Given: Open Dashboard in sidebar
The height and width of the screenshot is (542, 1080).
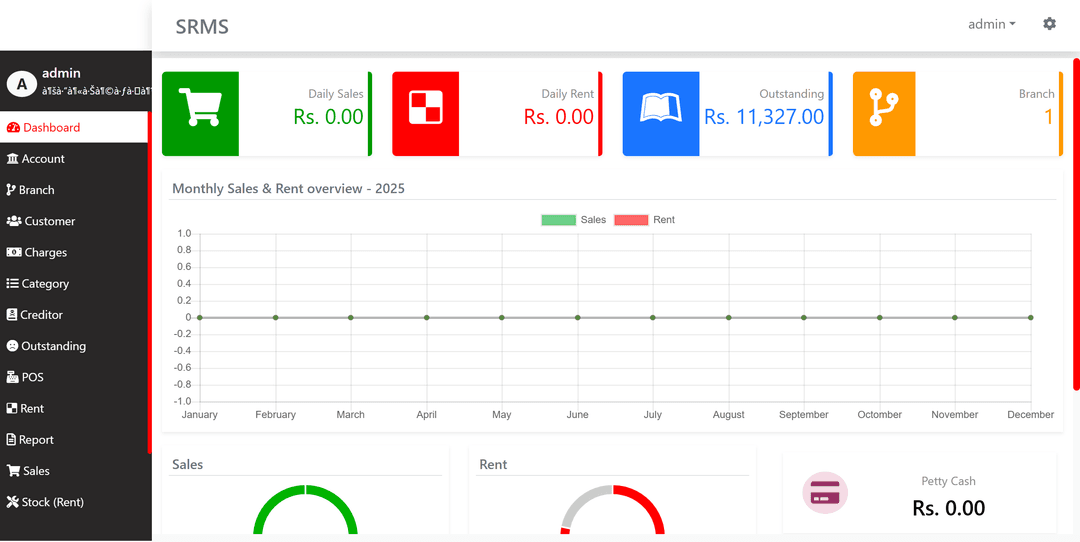Looking at the screenshot, I should click(74, 127).
